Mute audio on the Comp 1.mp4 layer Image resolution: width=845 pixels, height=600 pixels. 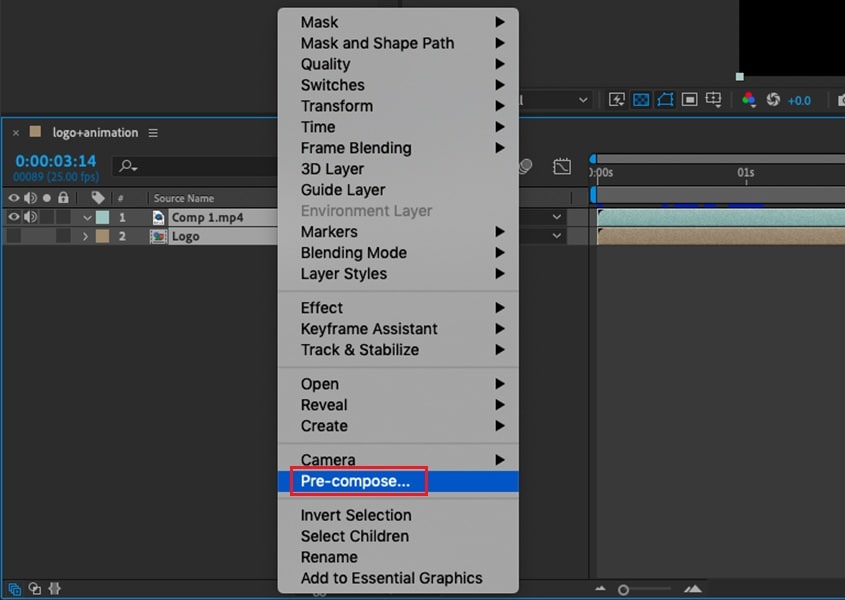coord(30,217)
